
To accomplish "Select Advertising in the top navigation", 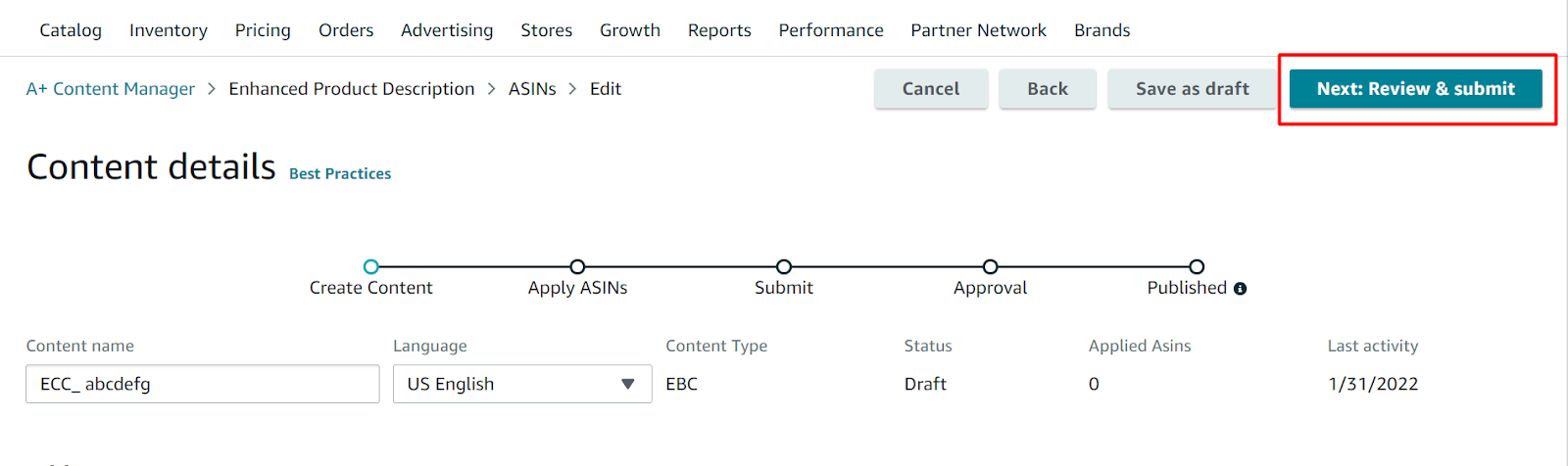I will (447, 30).
